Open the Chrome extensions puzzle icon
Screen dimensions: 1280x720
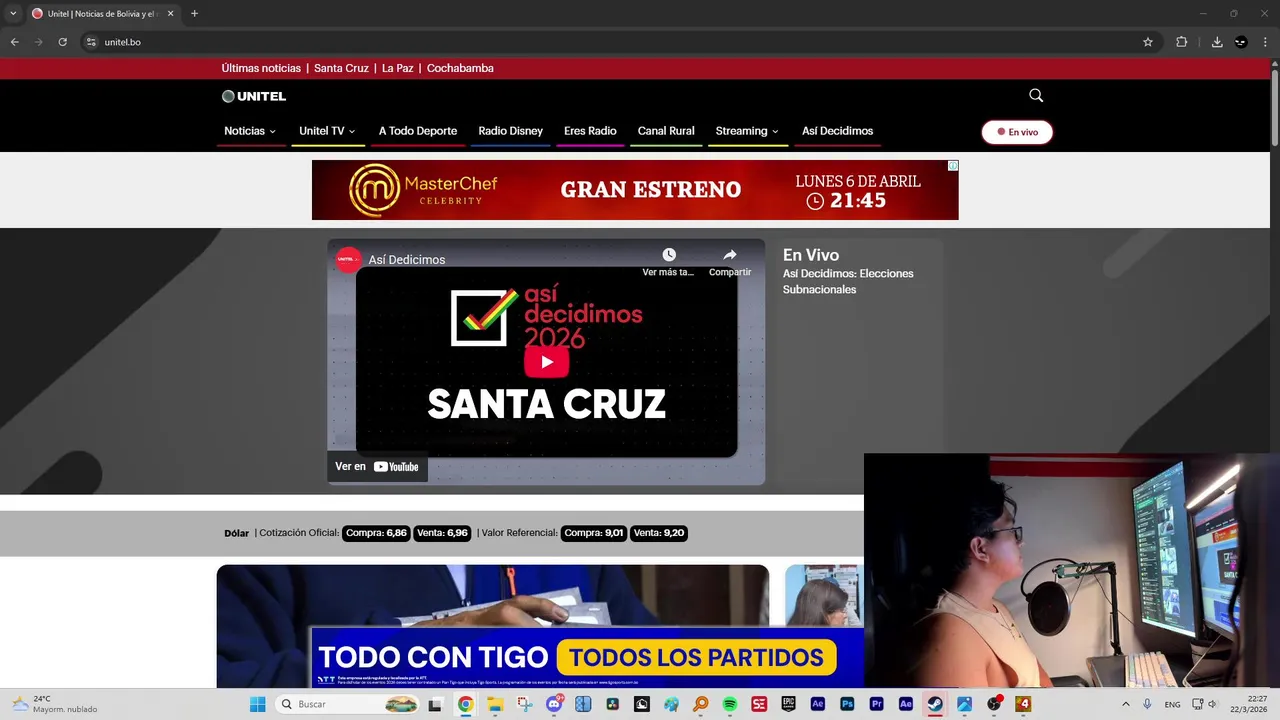(1181, 42)
